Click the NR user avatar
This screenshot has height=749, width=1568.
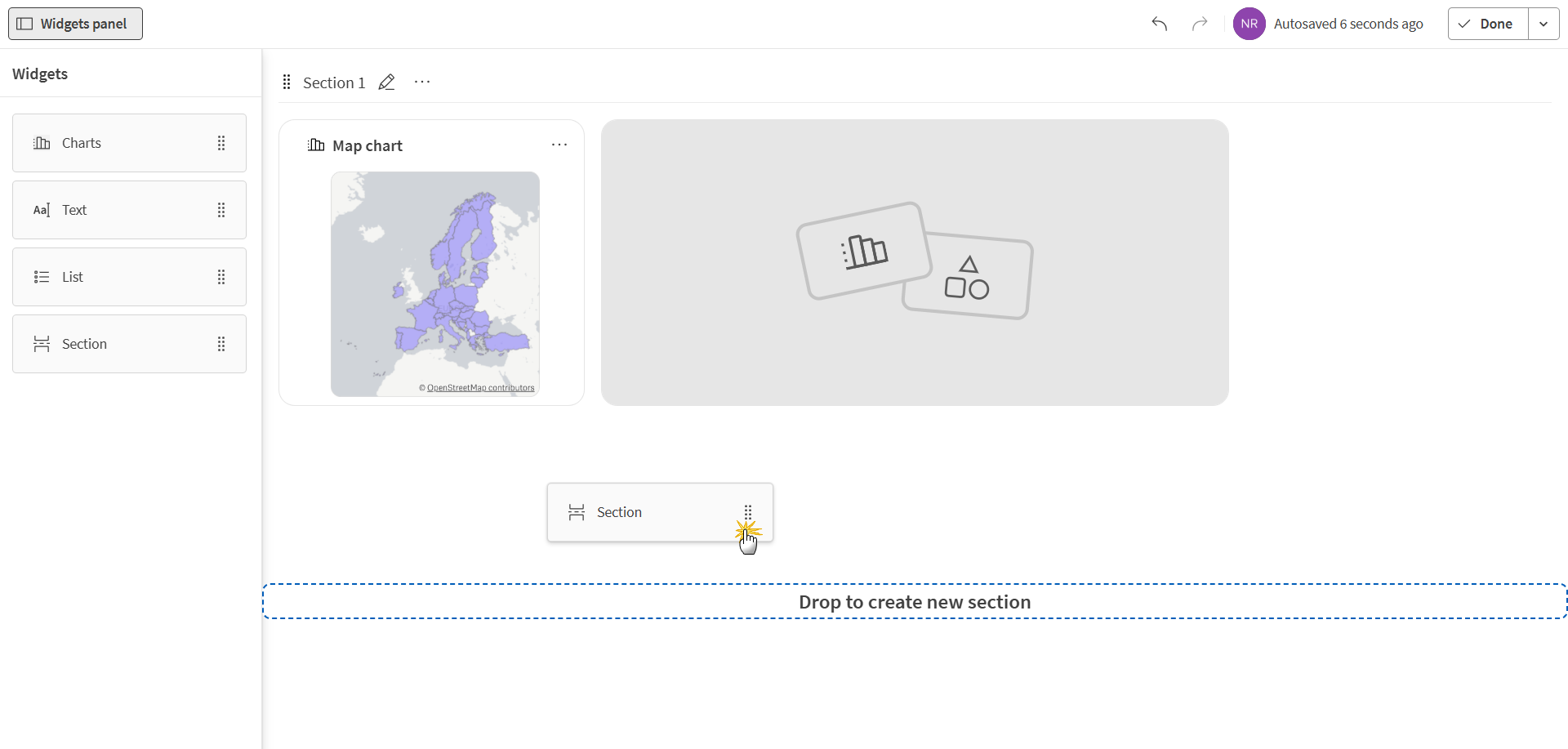pyautogui.click(x=1249, y=24)
